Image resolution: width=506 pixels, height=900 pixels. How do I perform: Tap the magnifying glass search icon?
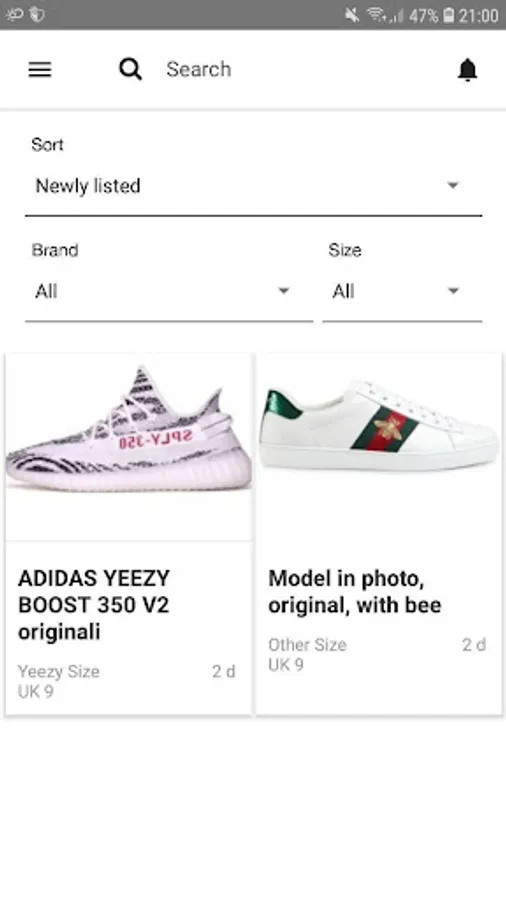[x=130, y=69]
